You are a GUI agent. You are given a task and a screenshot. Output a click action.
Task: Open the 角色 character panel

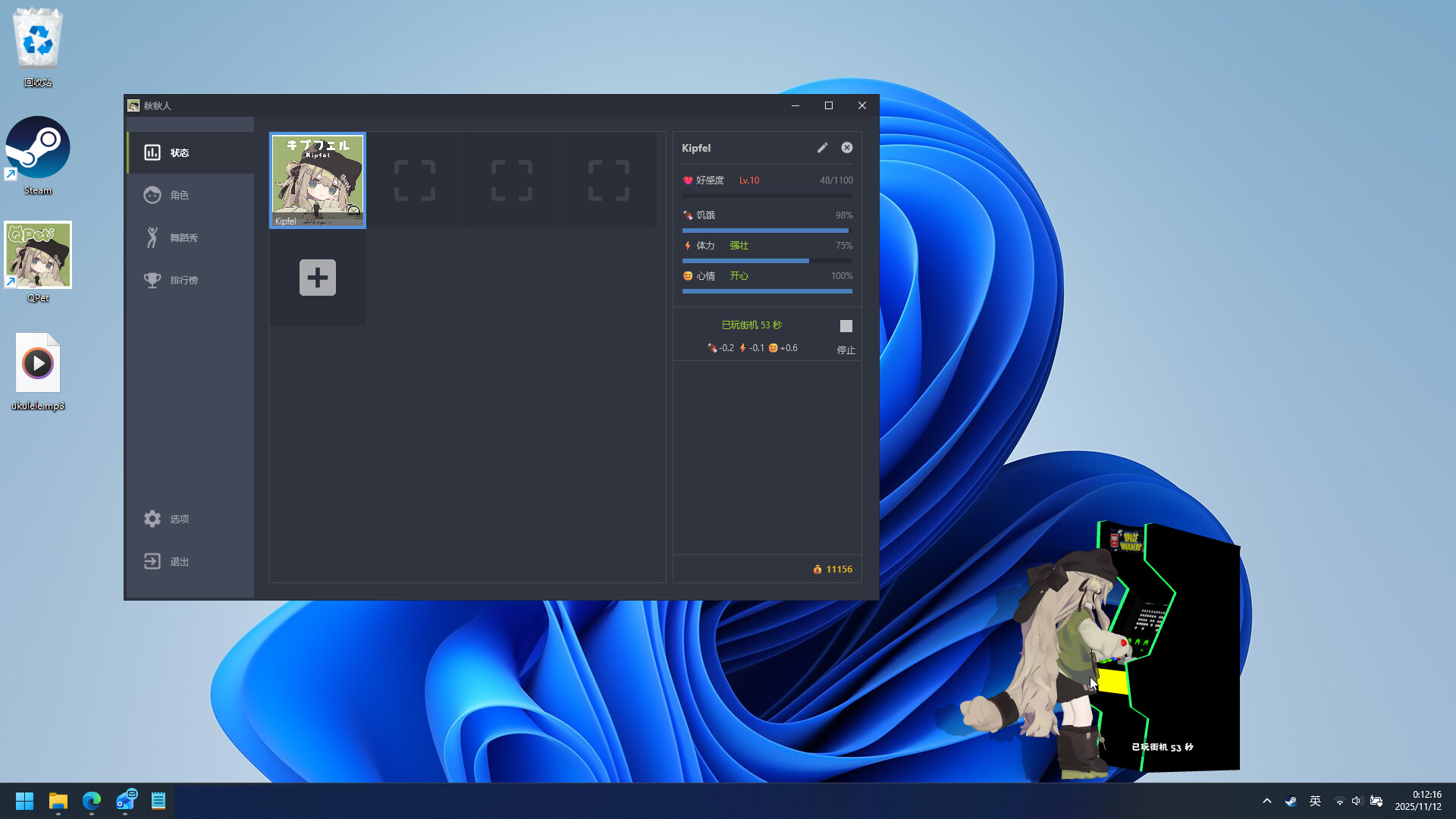[180, 195]
